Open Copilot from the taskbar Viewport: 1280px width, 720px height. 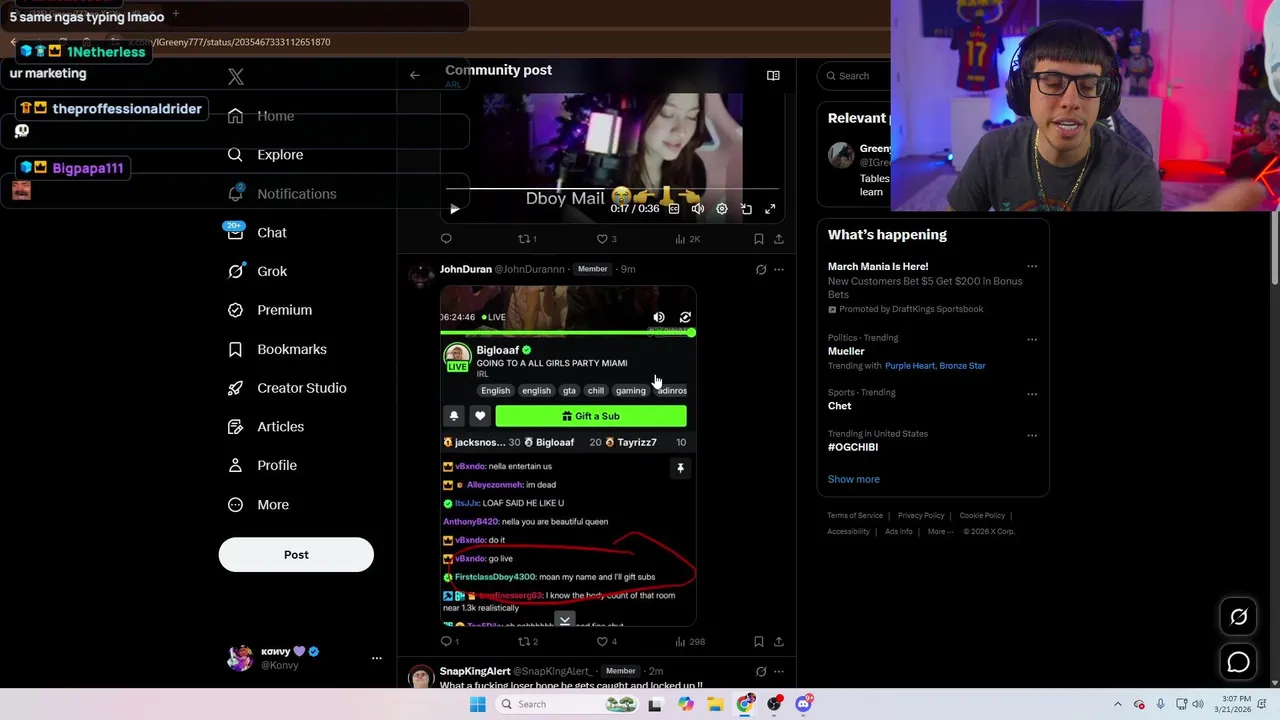coord(685,704)
